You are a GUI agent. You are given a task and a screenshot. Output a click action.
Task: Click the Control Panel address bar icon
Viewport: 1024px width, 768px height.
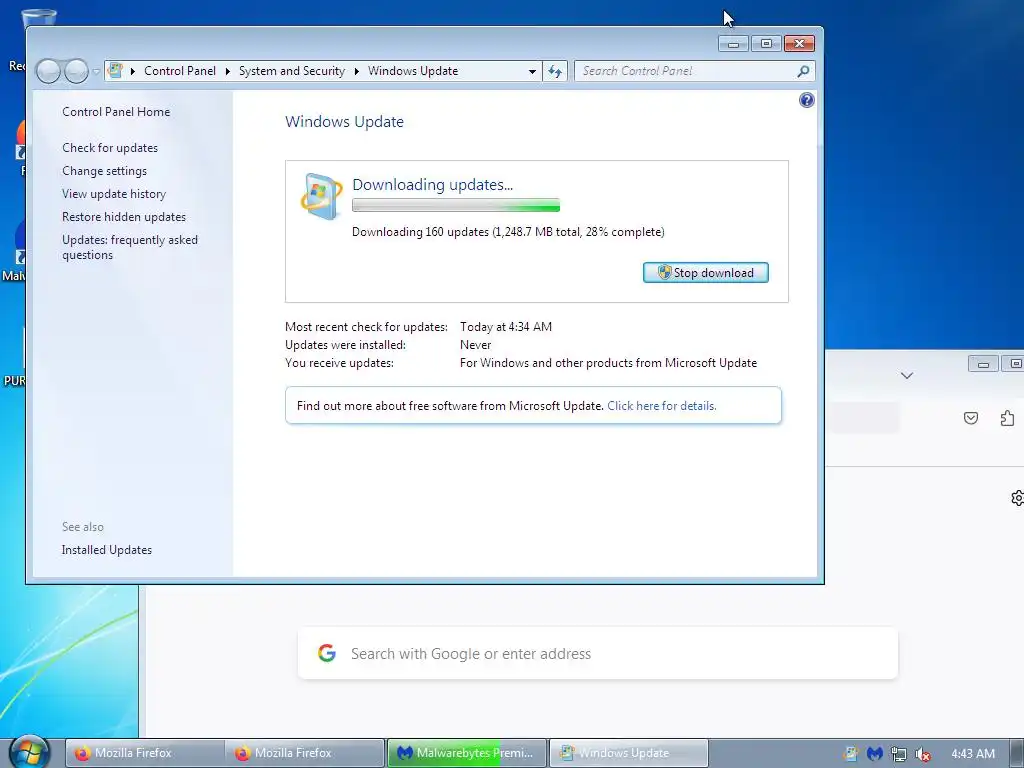point(115,71)
